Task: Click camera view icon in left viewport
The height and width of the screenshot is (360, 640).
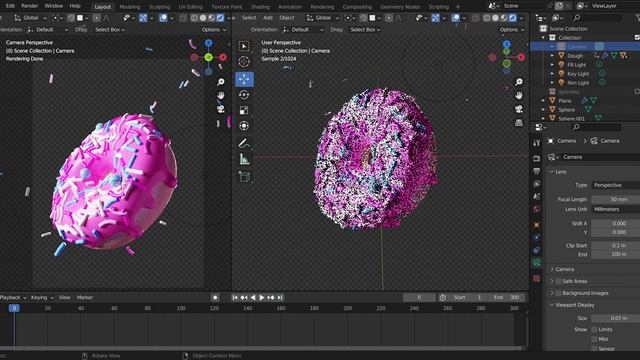Action: click(x=221, y=109)
